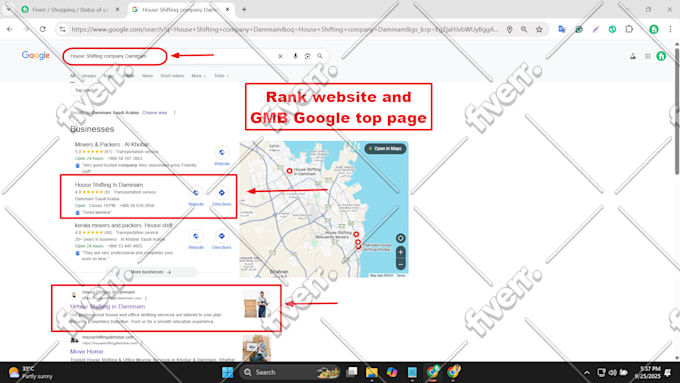Open Google Translate extension icon
This screenshot has height=383, width=680.
[x=562, y=29]
